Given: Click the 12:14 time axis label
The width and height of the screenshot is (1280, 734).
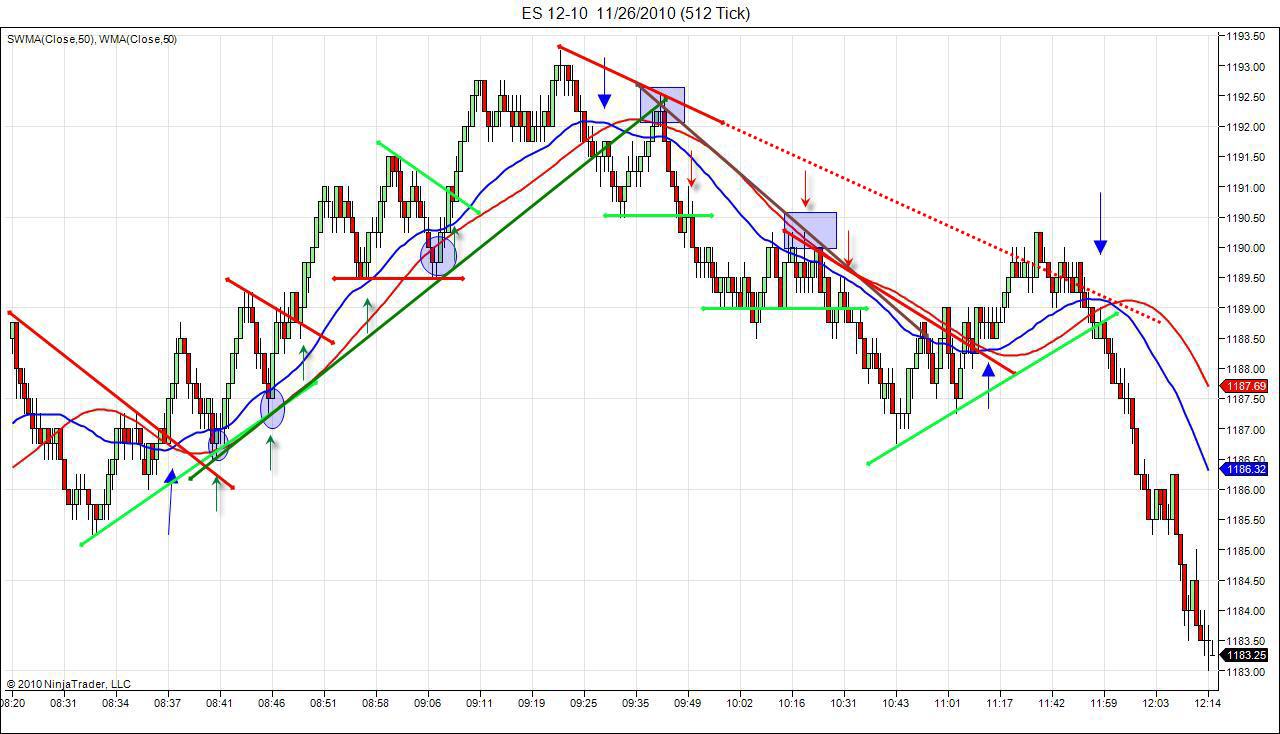Looking at the screenshot, I should click(x=1208, y=703).
